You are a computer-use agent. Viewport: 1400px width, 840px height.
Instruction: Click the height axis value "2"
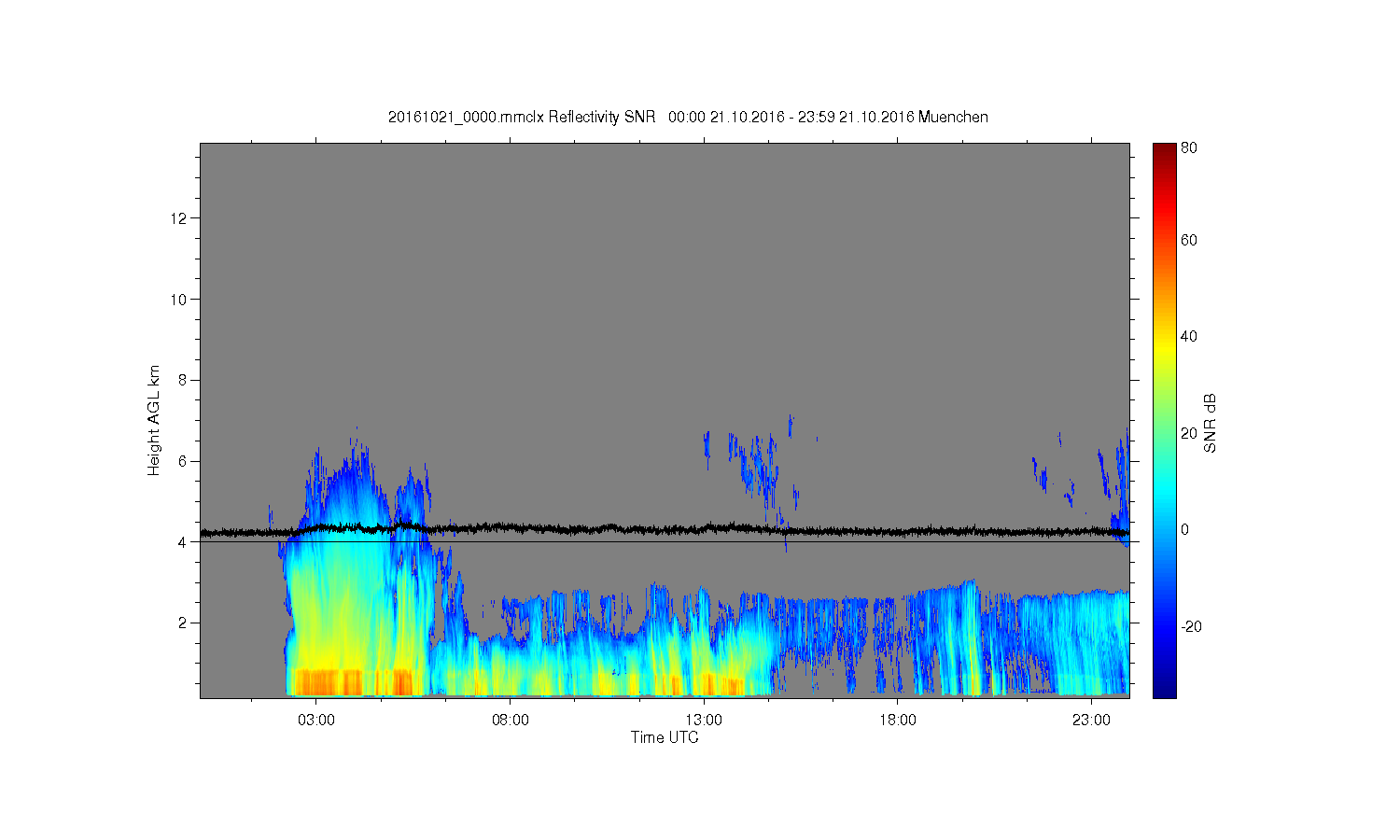click(x=184, y=623)
